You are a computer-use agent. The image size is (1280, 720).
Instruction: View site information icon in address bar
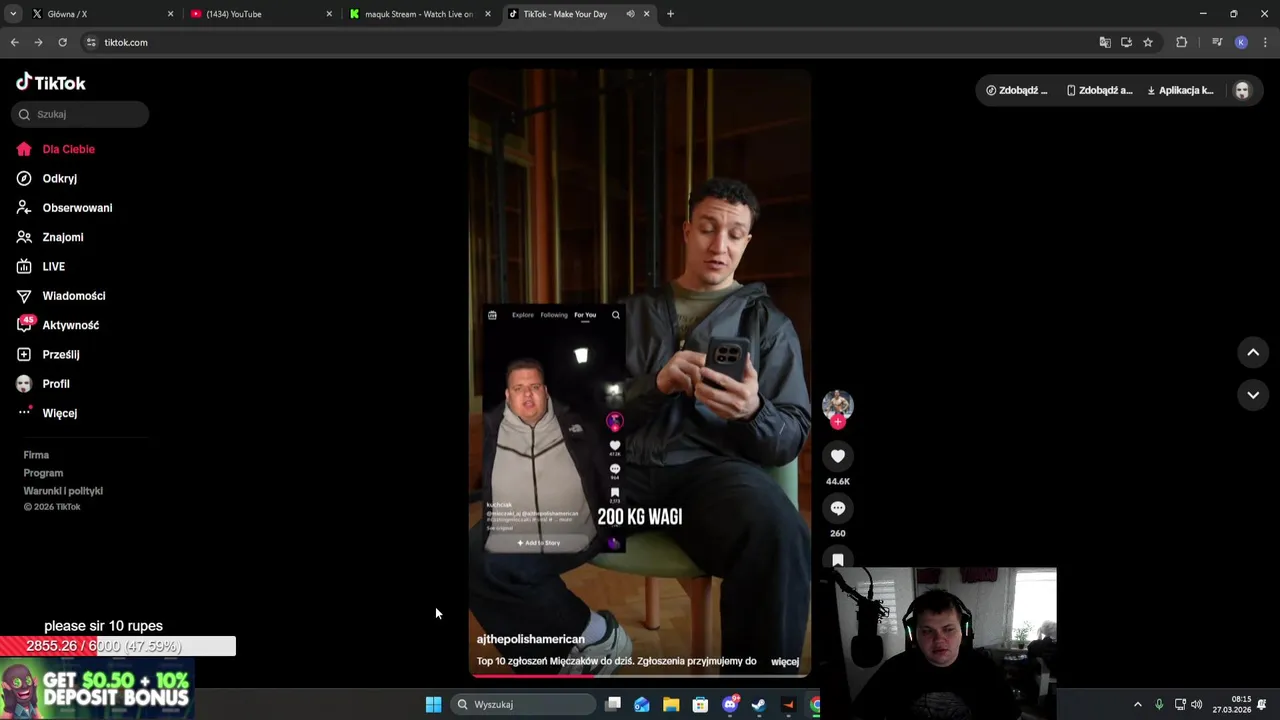[91, 42]
